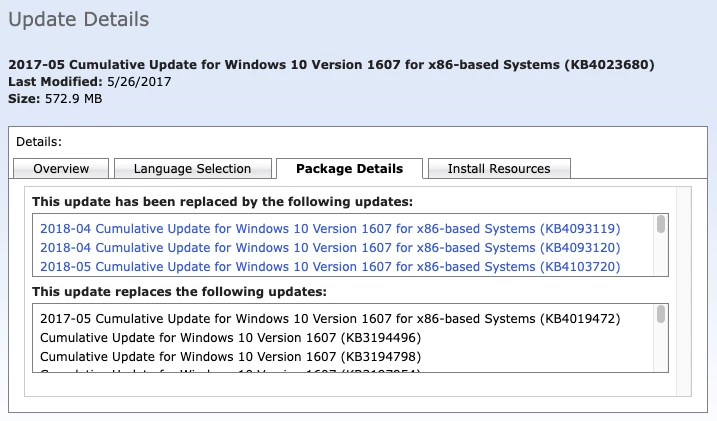This screenshot has width=717, height=421.
Task: Open the KB4093119 cumulative update link
Action: [x=330, y=227]
